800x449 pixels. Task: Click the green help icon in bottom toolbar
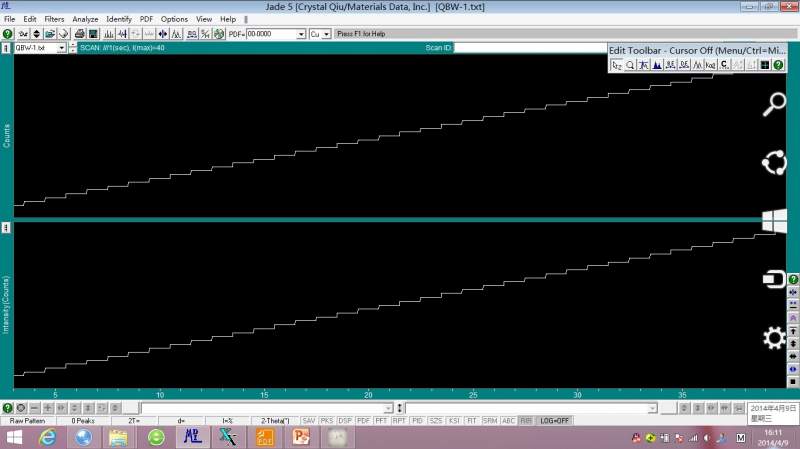pyautogui.click(x=7, y=408)
